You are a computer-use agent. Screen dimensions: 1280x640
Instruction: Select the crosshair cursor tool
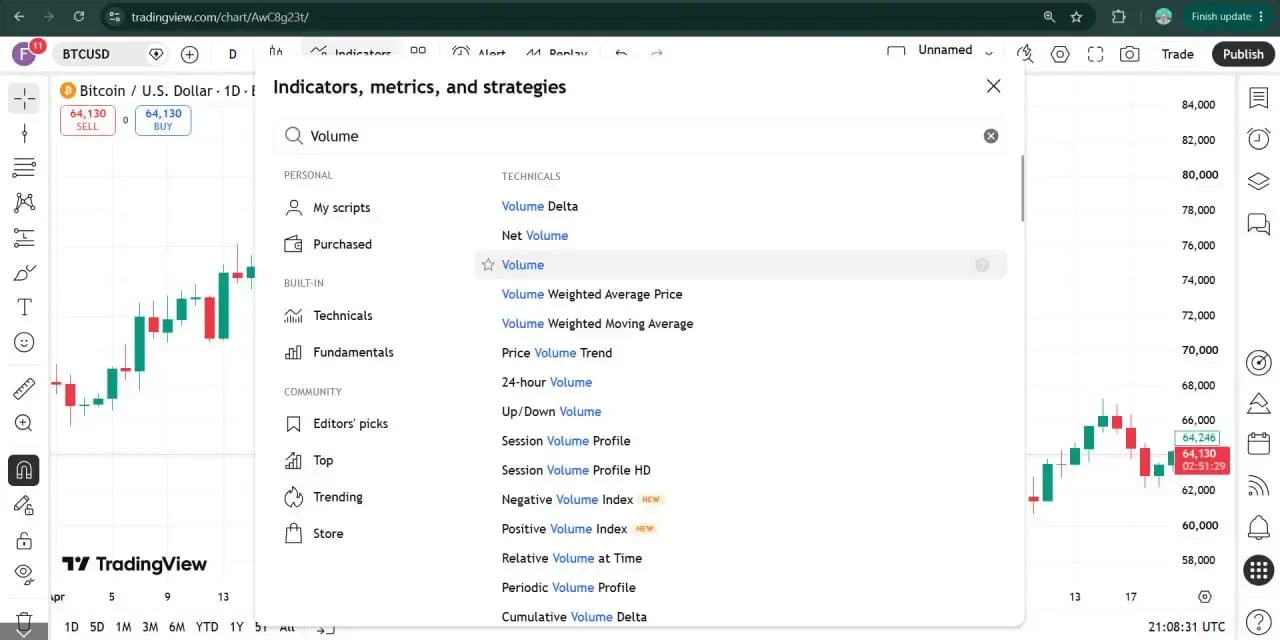pos(24,98)
